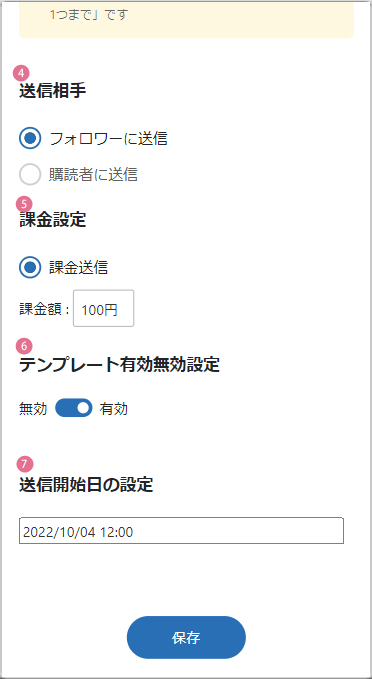Image resolution: width=372 pixels, height=679 pixels.
Task: Click the 無効 label beside the switch
Action: [x=33, y=409]
